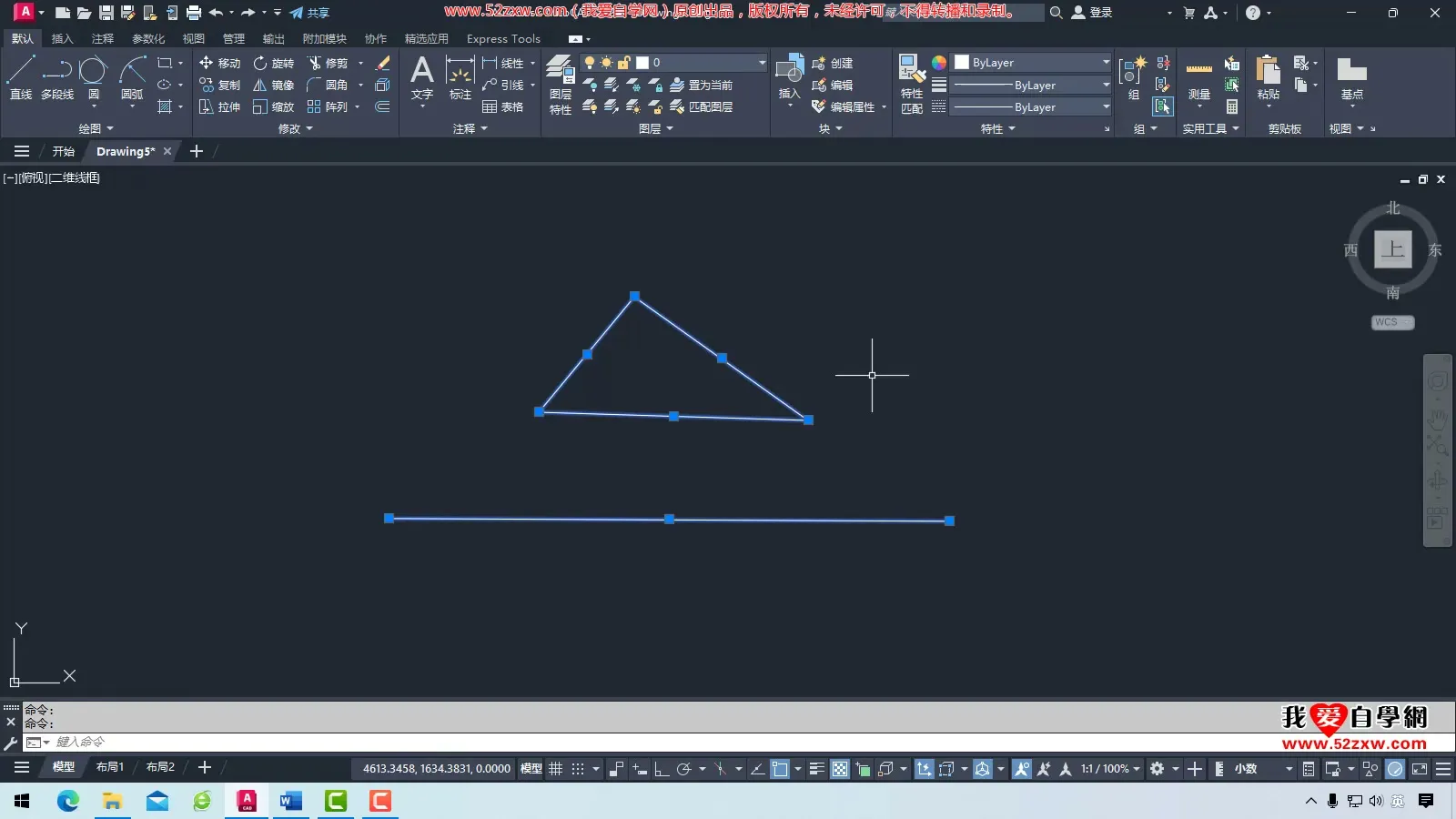Open 图层特性 layer properties manager
Image resolution: width=1456 pixels, height=819 pixels.
[561, 84]
